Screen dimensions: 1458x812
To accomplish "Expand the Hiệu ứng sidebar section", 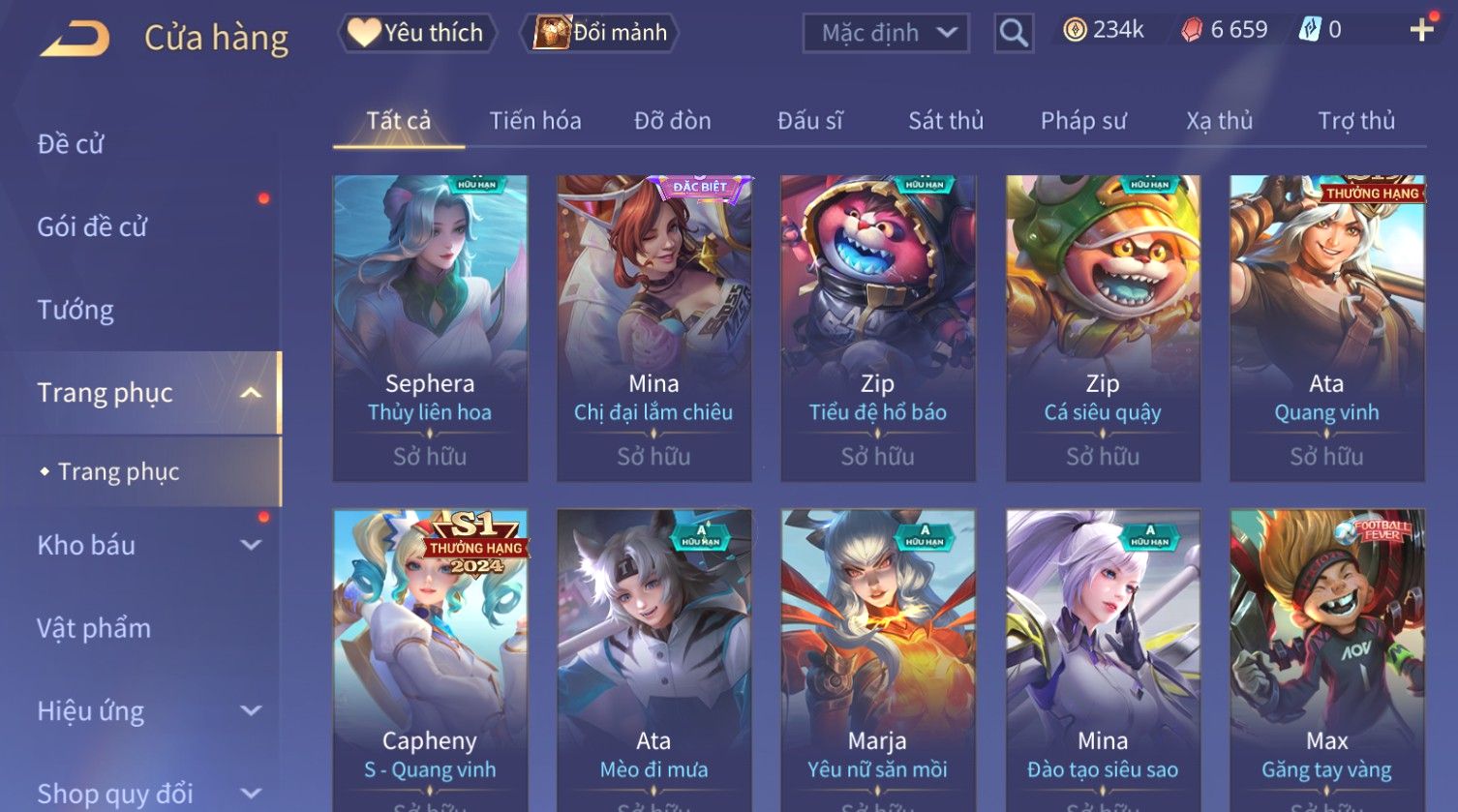I will click(x=251, y=711).
